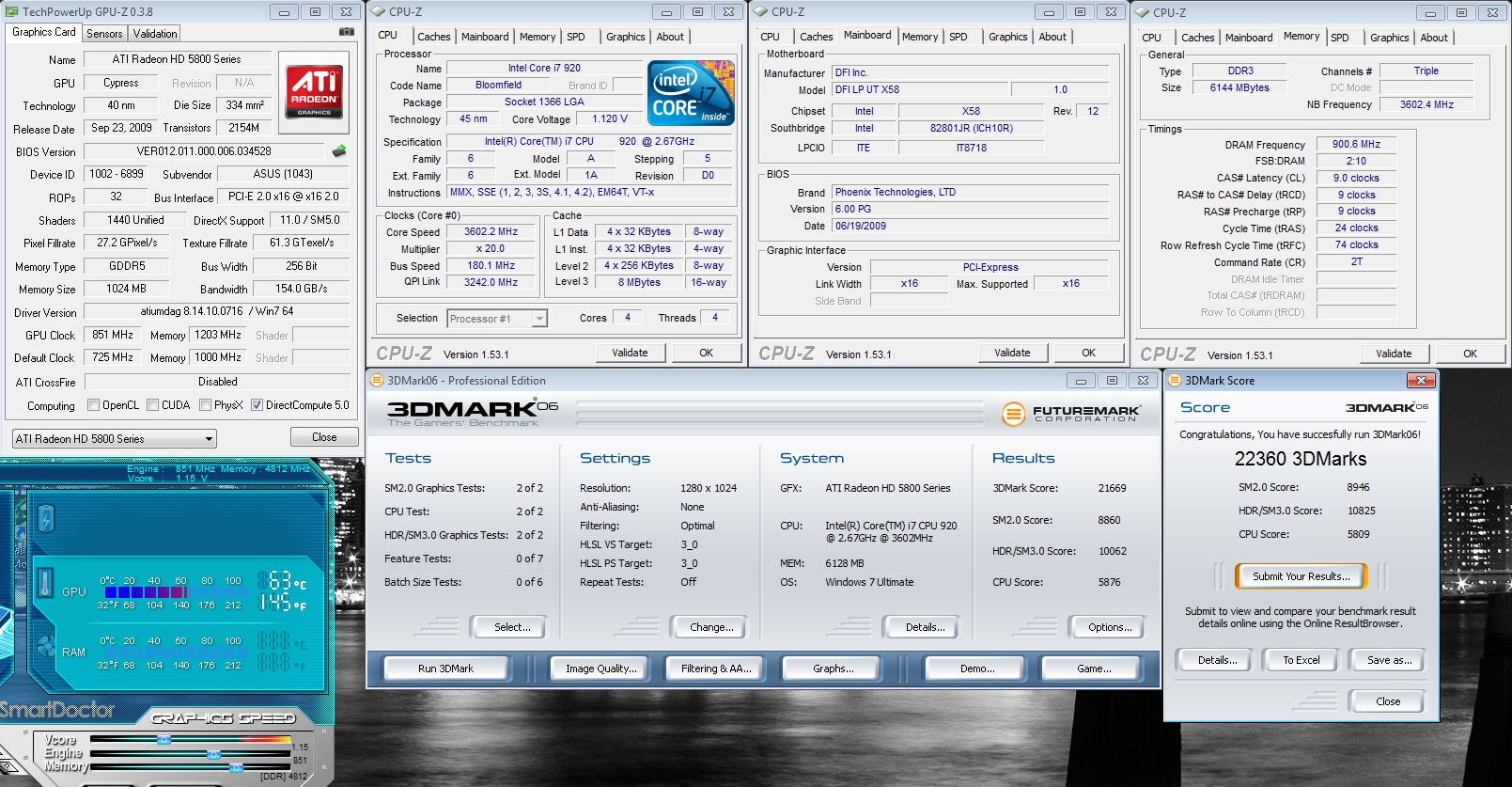1512x787 pixels.
Task: Open the ATI Radeon HD 5800 Series dropdown
Action: coord(114,439)
